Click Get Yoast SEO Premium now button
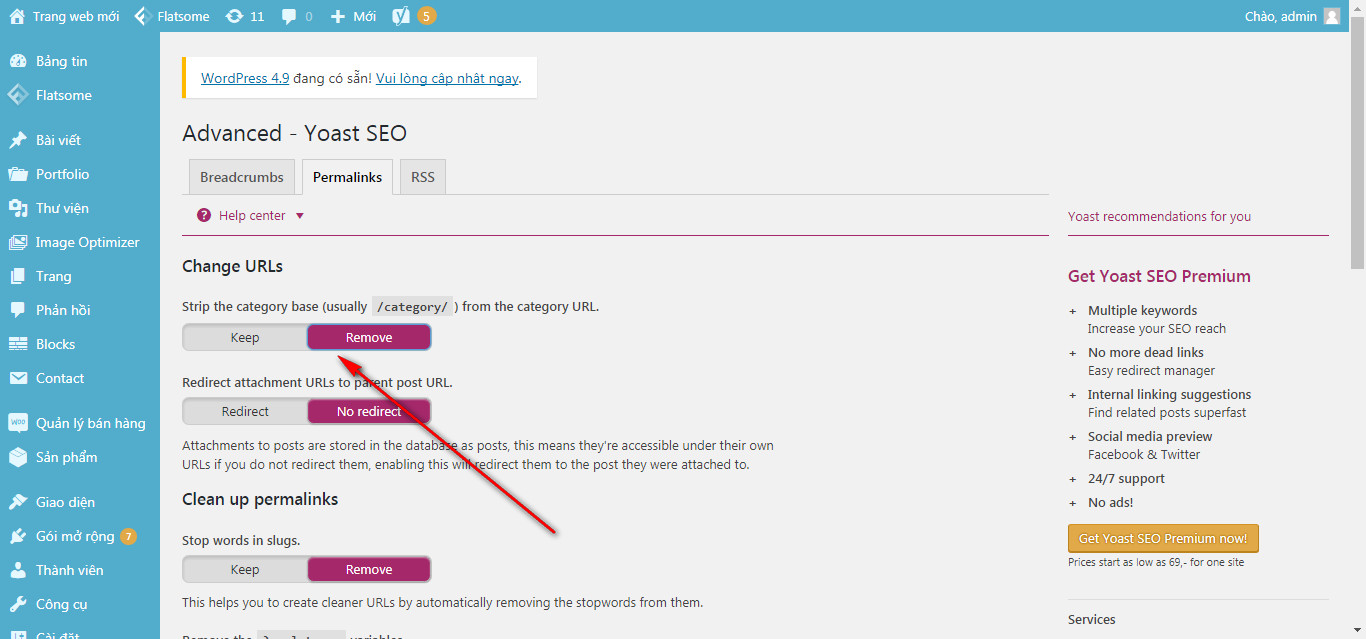The height and width of the screenshot is (639, 1366). (1163, 538)
